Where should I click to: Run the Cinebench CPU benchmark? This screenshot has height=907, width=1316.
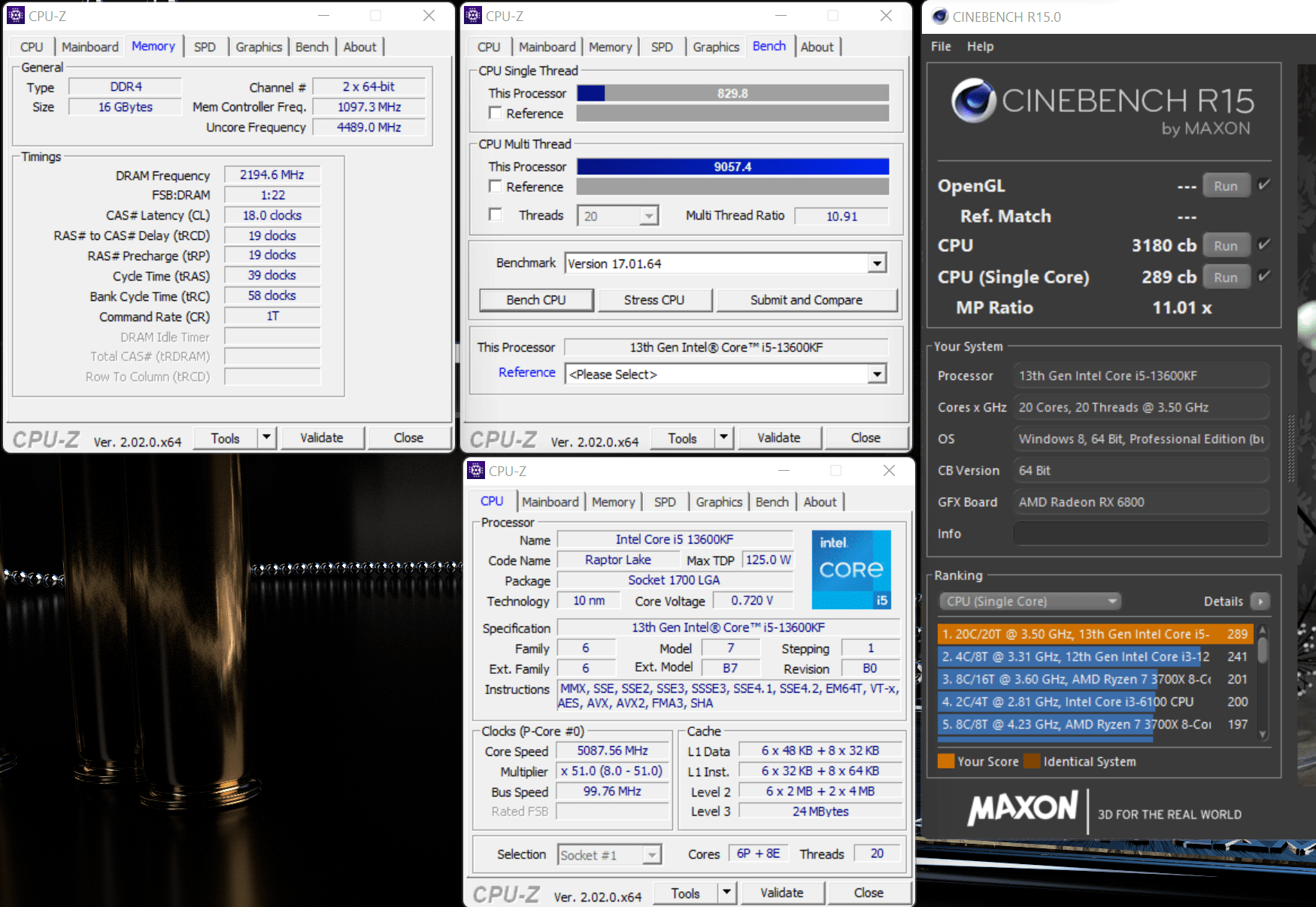[1226, 245]
